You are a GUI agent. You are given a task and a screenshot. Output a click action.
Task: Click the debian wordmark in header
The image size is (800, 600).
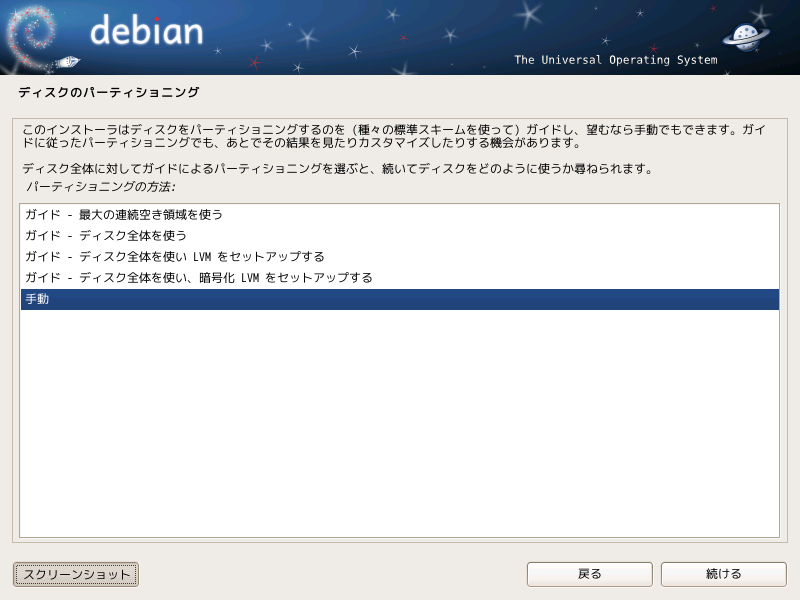point(146,30)
